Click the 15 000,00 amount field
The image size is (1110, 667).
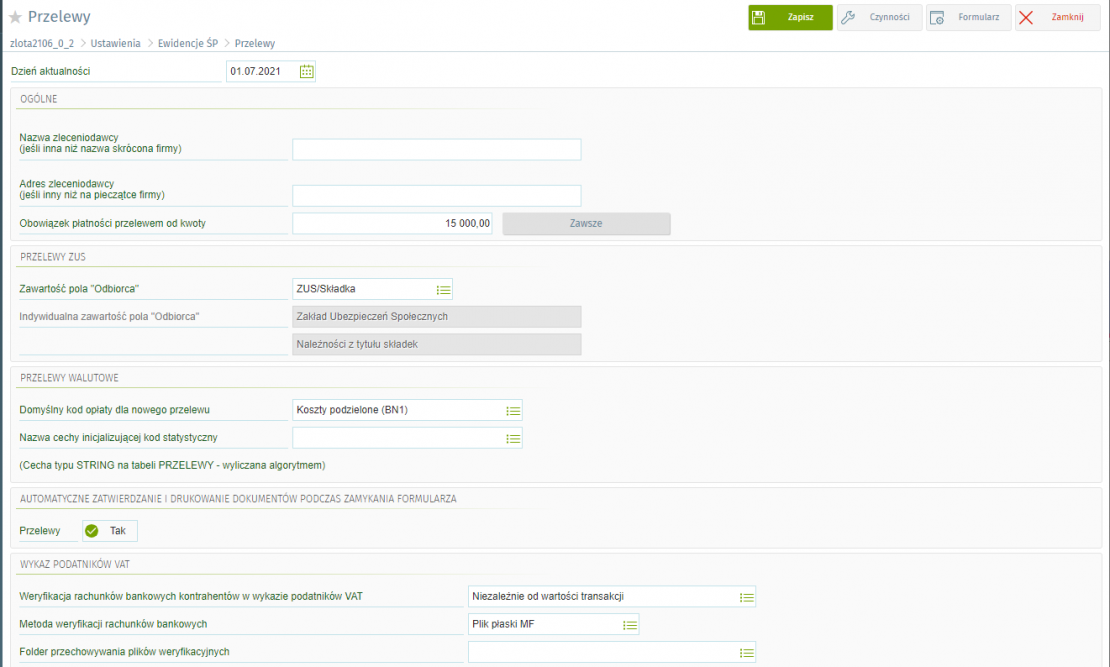[392, 224]
